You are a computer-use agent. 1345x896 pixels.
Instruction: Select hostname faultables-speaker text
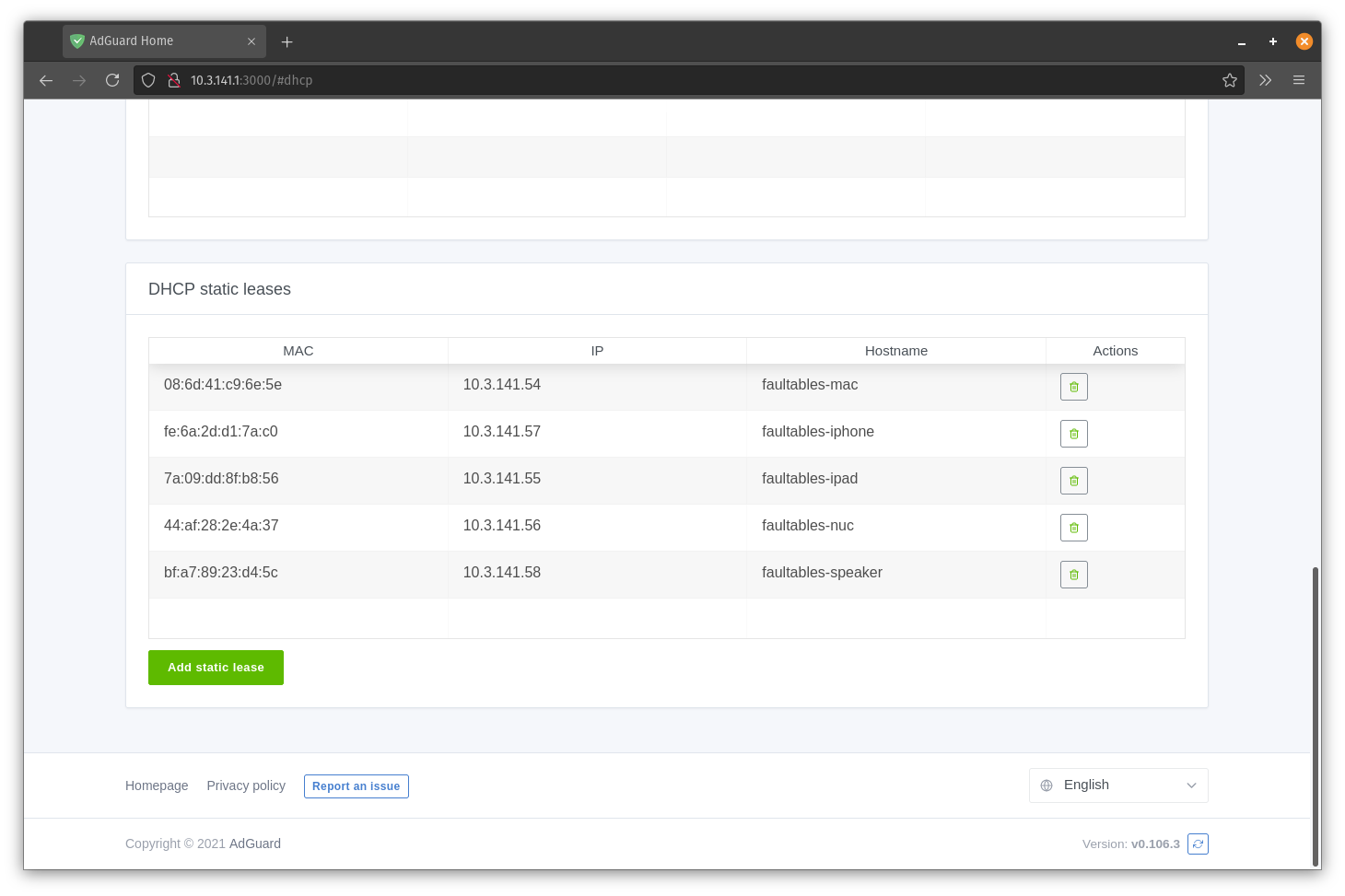tap(822, 573)
